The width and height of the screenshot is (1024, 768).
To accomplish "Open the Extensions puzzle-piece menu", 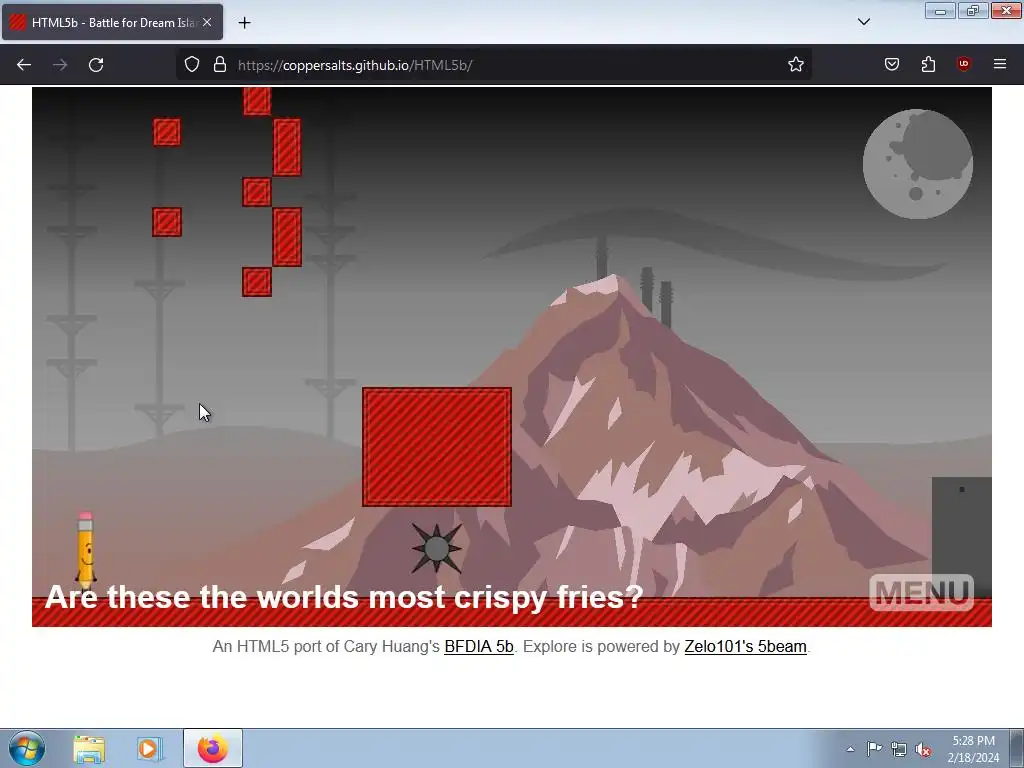I will point(928,64).
